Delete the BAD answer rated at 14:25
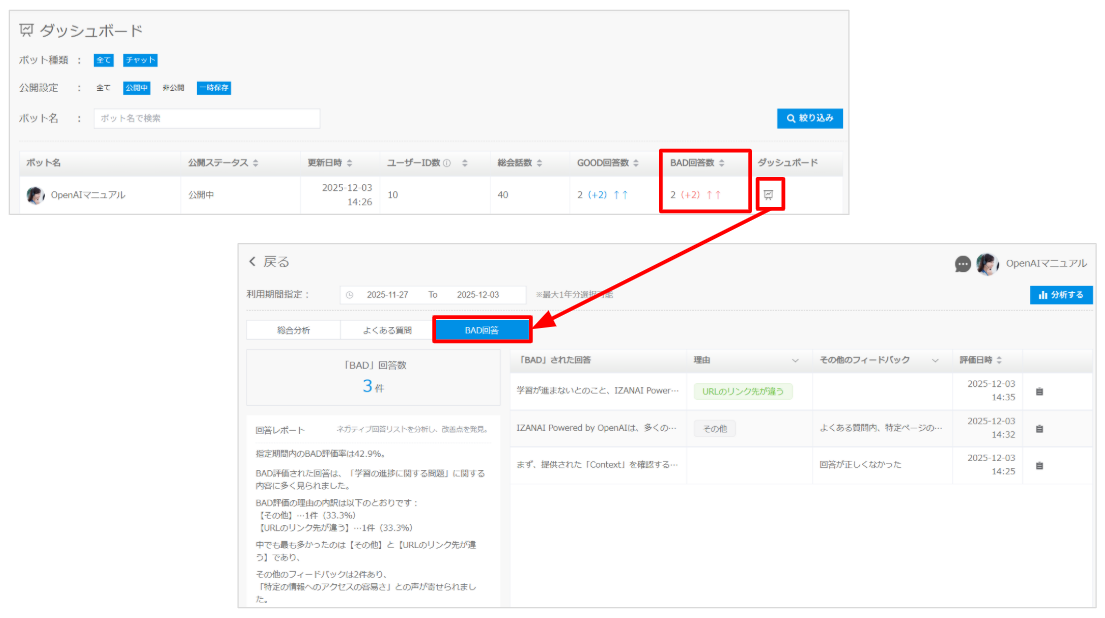 (x=1039, y=465)
